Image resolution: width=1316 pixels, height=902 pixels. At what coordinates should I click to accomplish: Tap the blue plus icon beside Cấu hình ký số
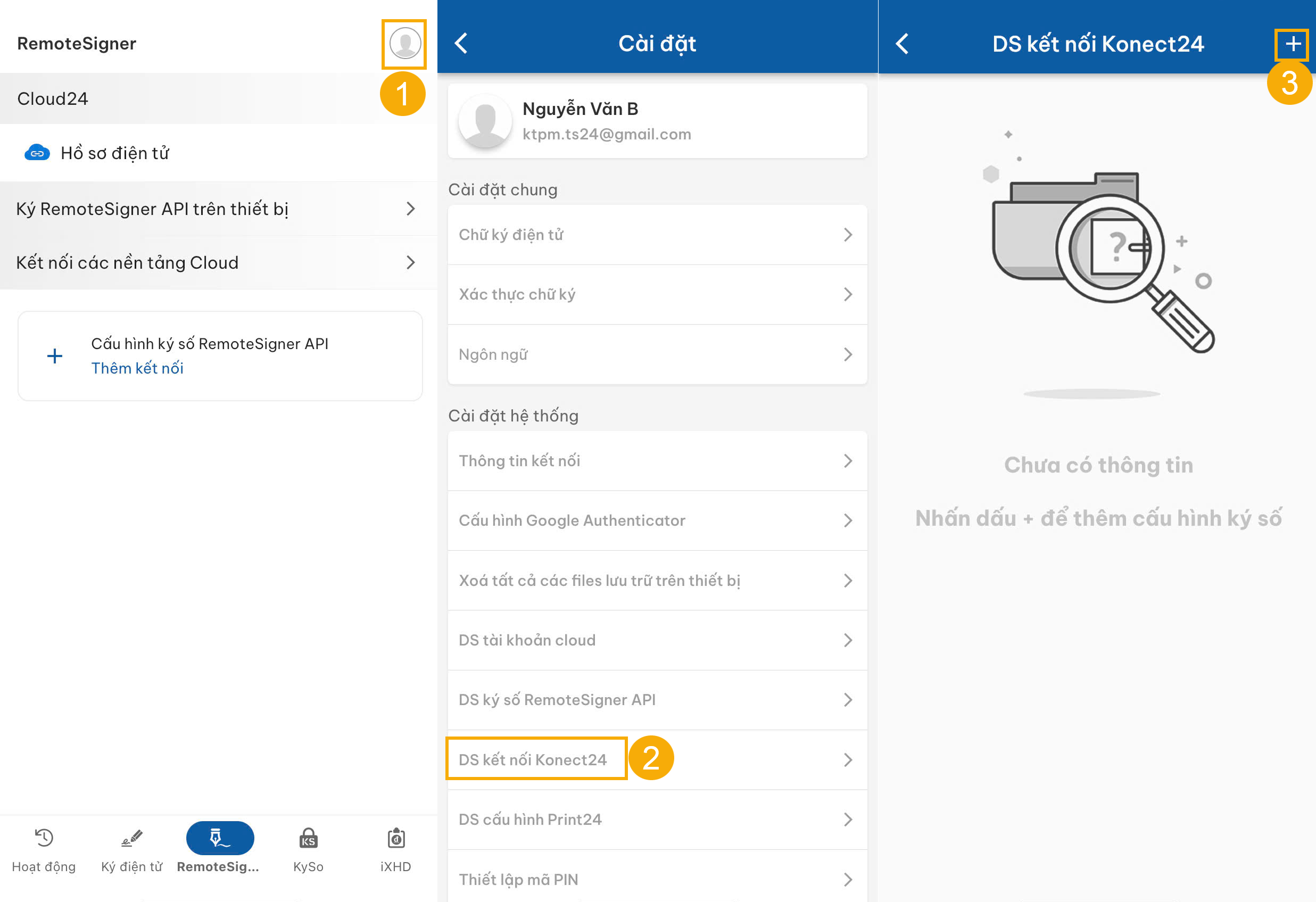pos(55,356)
